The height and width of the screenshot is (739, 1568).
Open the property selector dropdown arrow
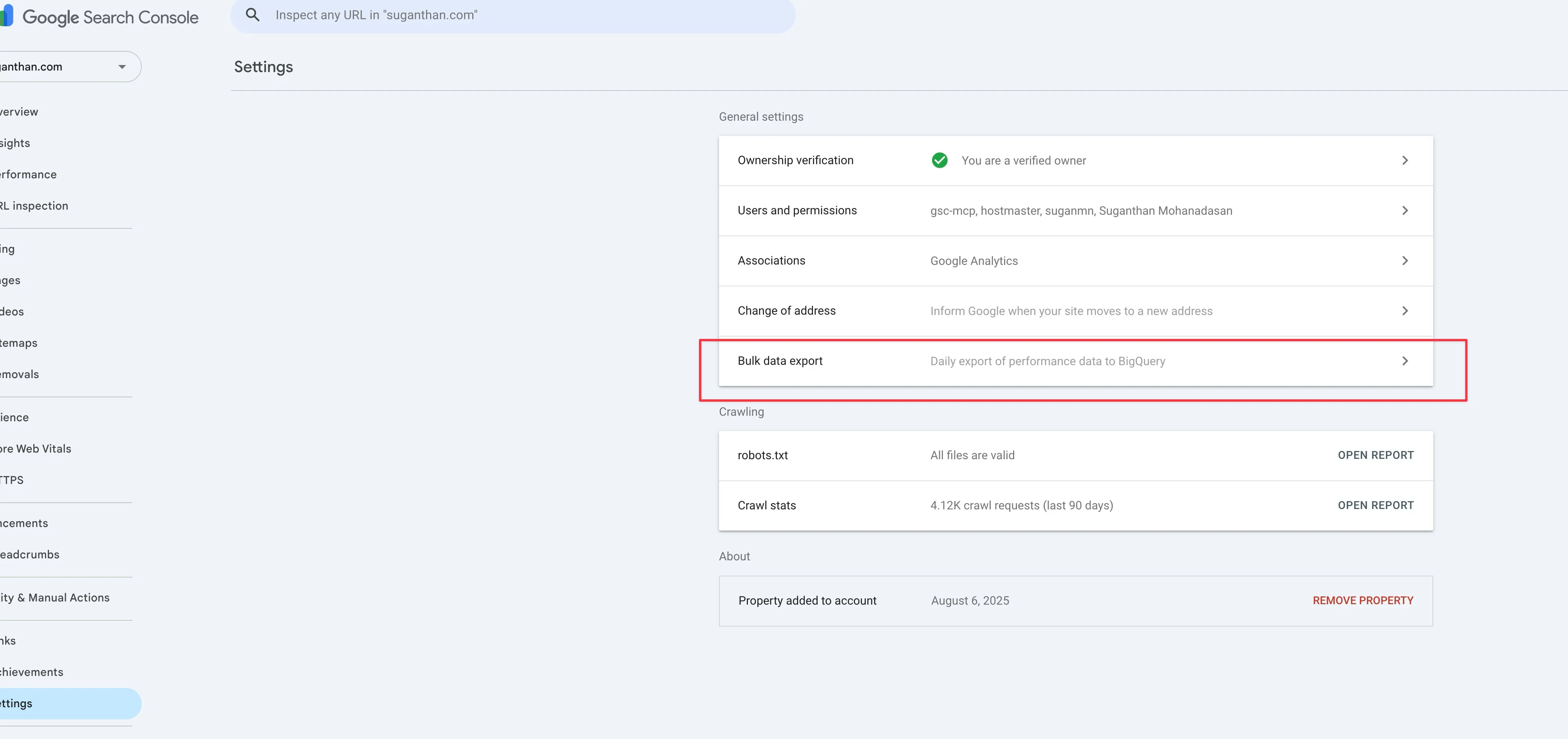pos(122,67)
